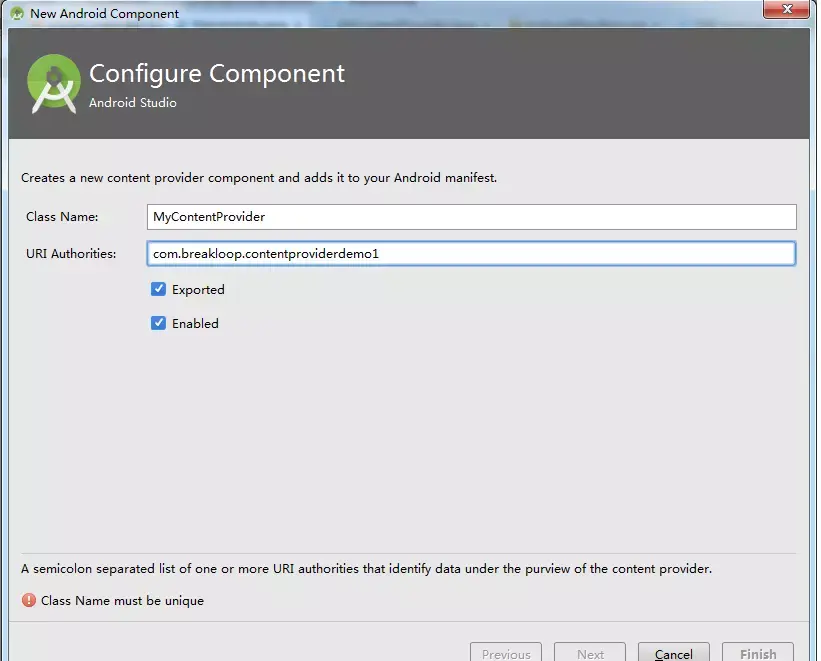Click the Class Name input field
821x661 pixels.
(x=471, y=217)
